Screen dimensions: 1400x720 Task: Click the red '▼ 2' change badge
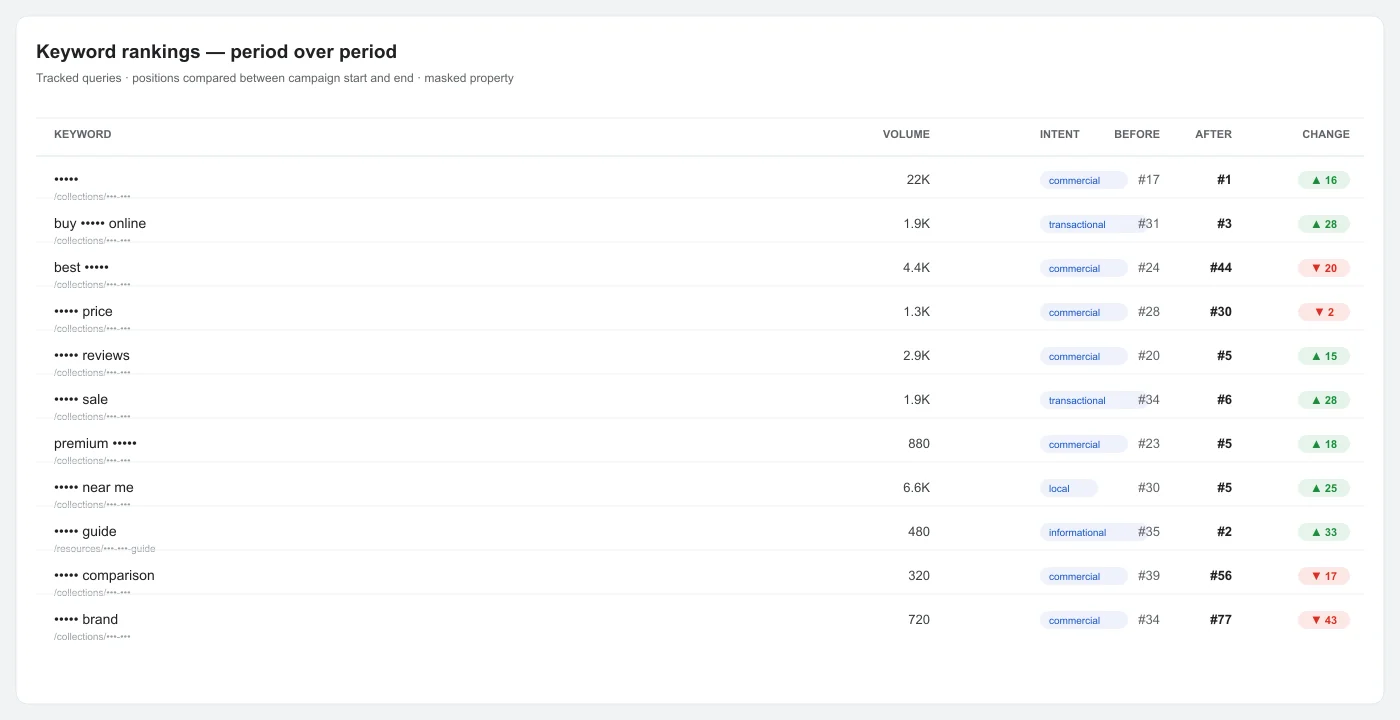click(1324, 312)
